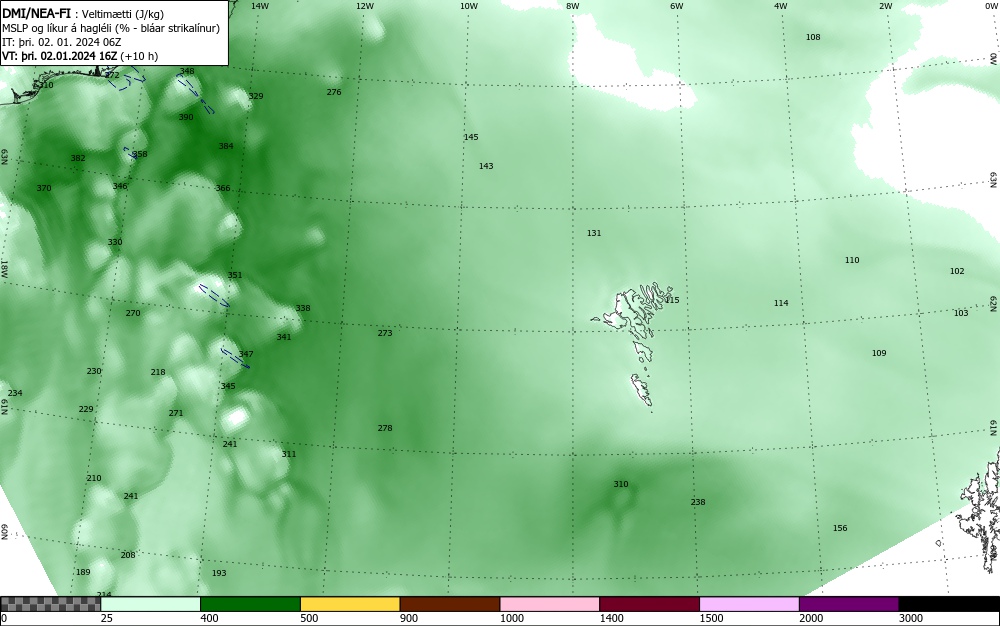This screenshot has height=626, width=1000.
Task: Click the value '115' beside the Faroe Islands
Action: (x=672, y=300)
